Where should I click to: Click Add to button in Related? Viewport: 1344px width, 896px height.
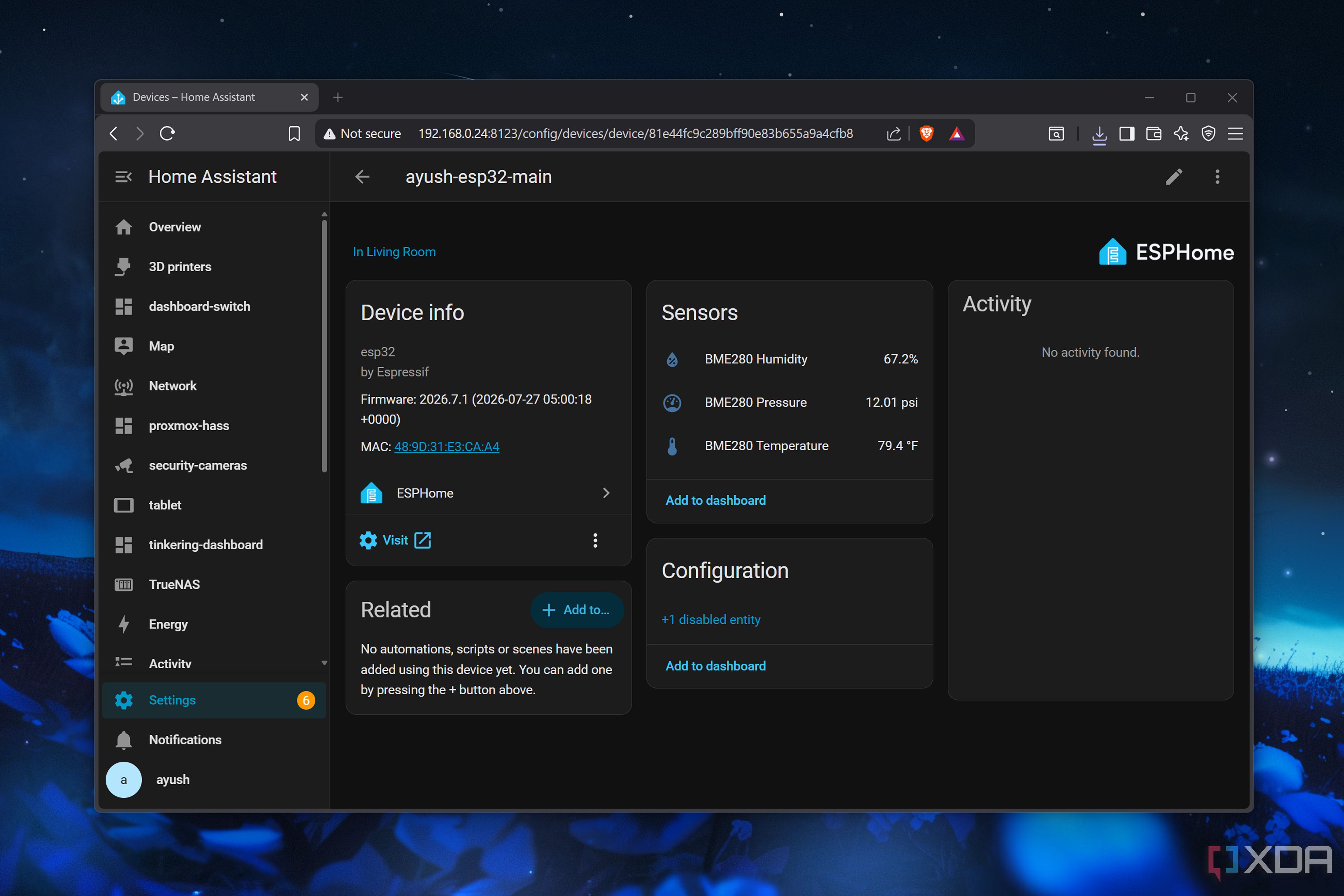pyautogui.click(x=576, y=610)
